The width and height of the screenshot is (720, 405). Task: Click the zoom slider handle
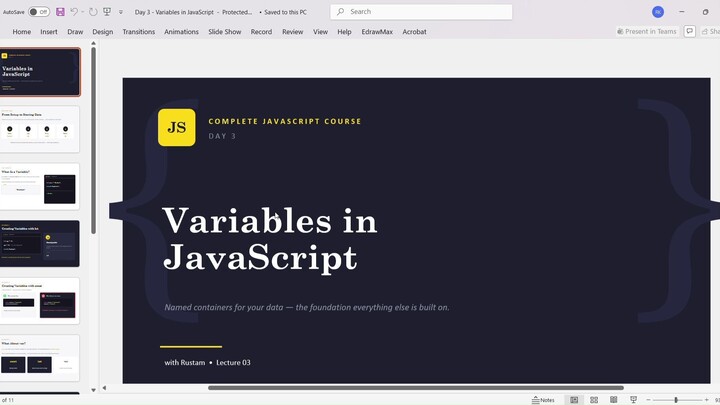coord(676,400)
